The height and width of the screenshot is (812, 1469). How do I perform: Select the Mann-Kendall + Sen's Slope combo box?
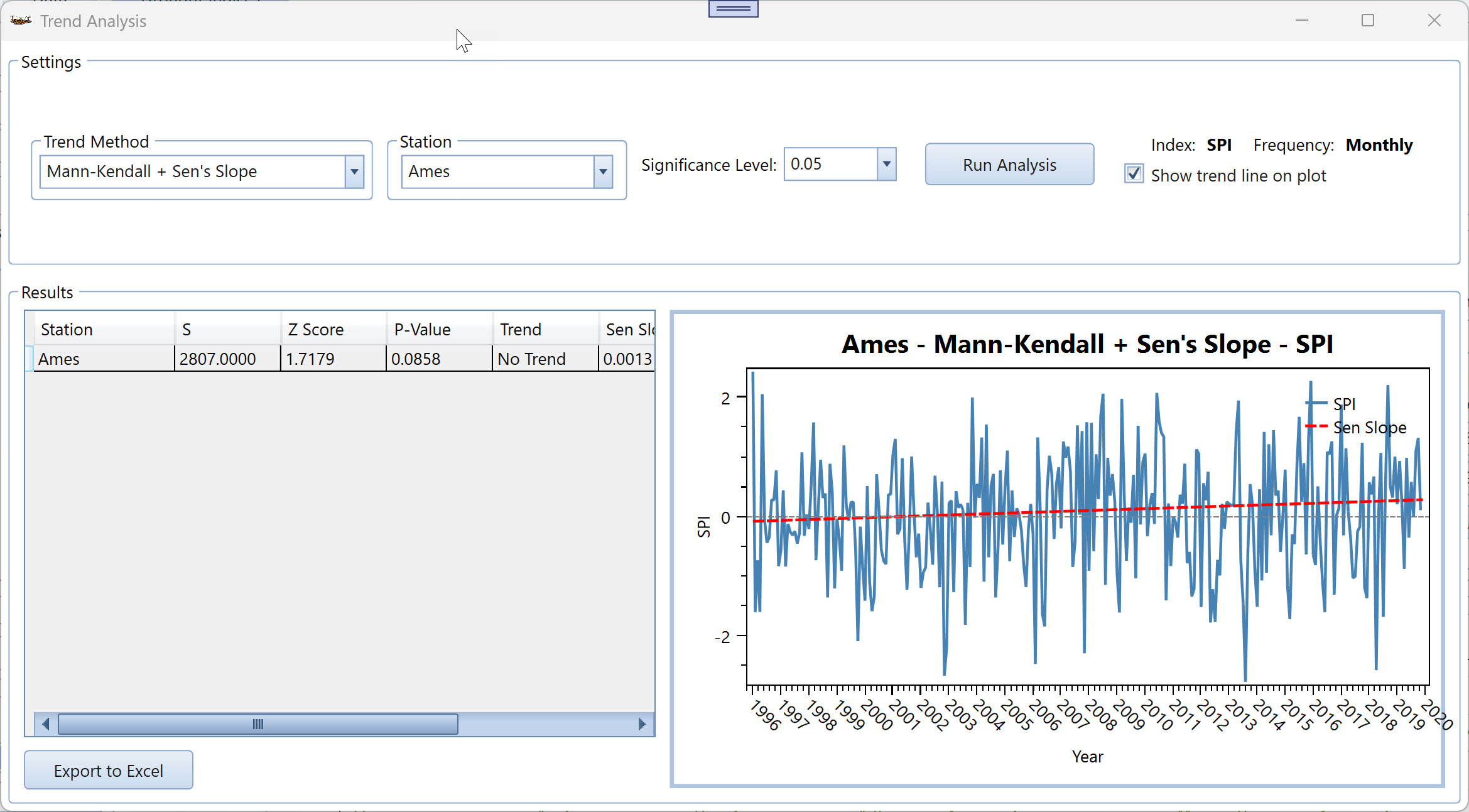201,171
